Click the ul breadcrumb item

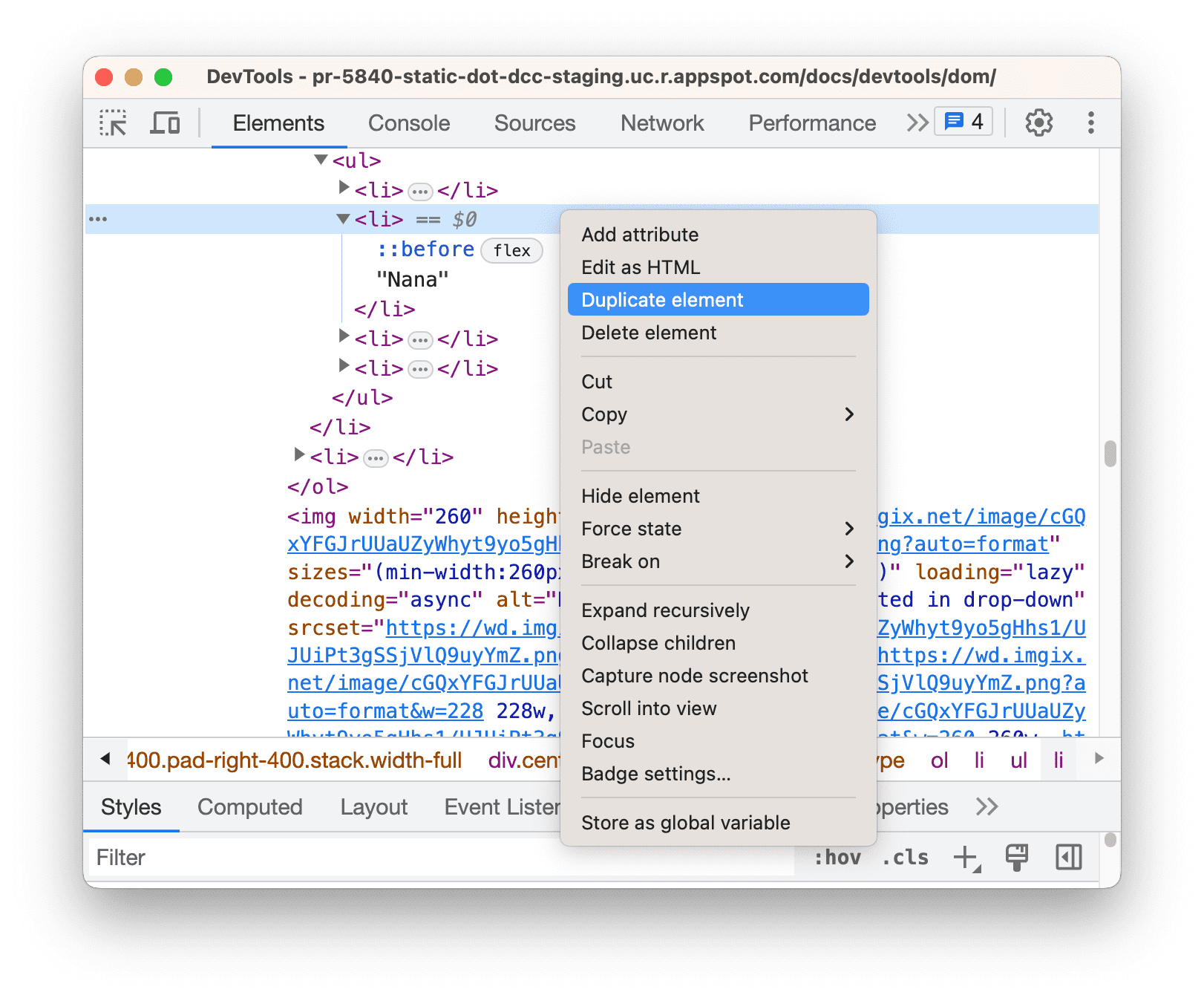coord(1018,760)
